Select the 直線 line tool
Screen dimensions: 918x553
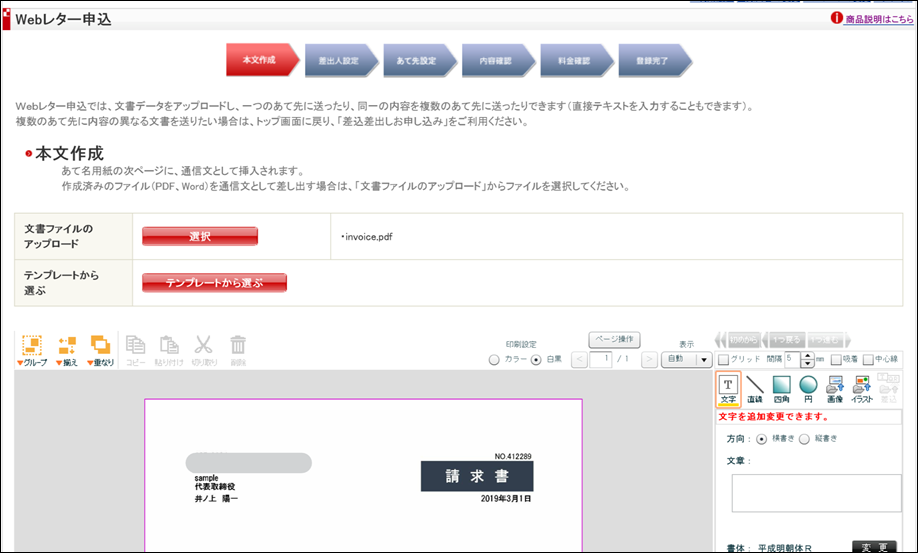point(755,389)
